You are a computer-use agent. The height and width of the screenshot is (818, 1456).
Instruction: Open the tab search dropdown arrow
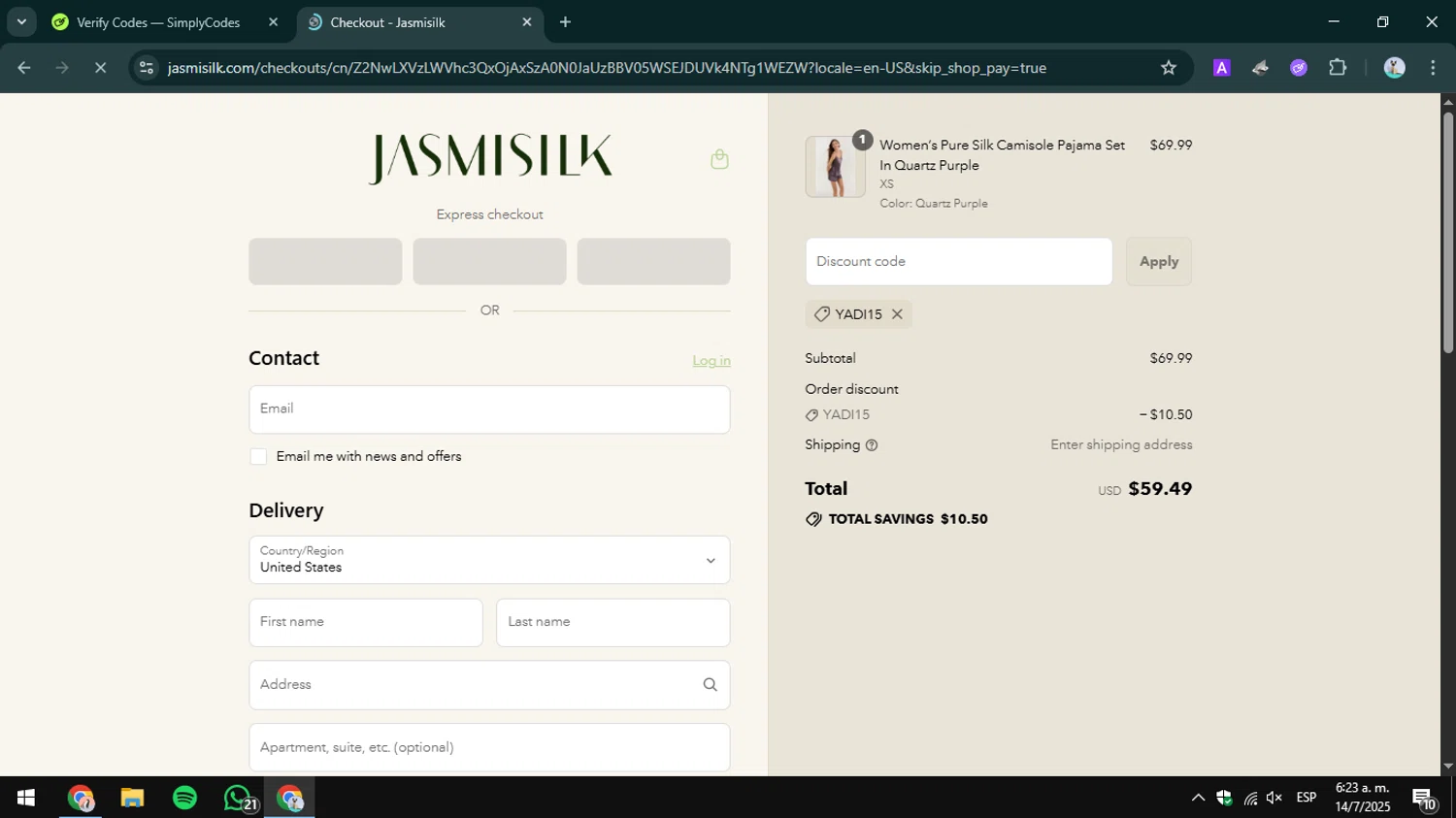(21, 22)
